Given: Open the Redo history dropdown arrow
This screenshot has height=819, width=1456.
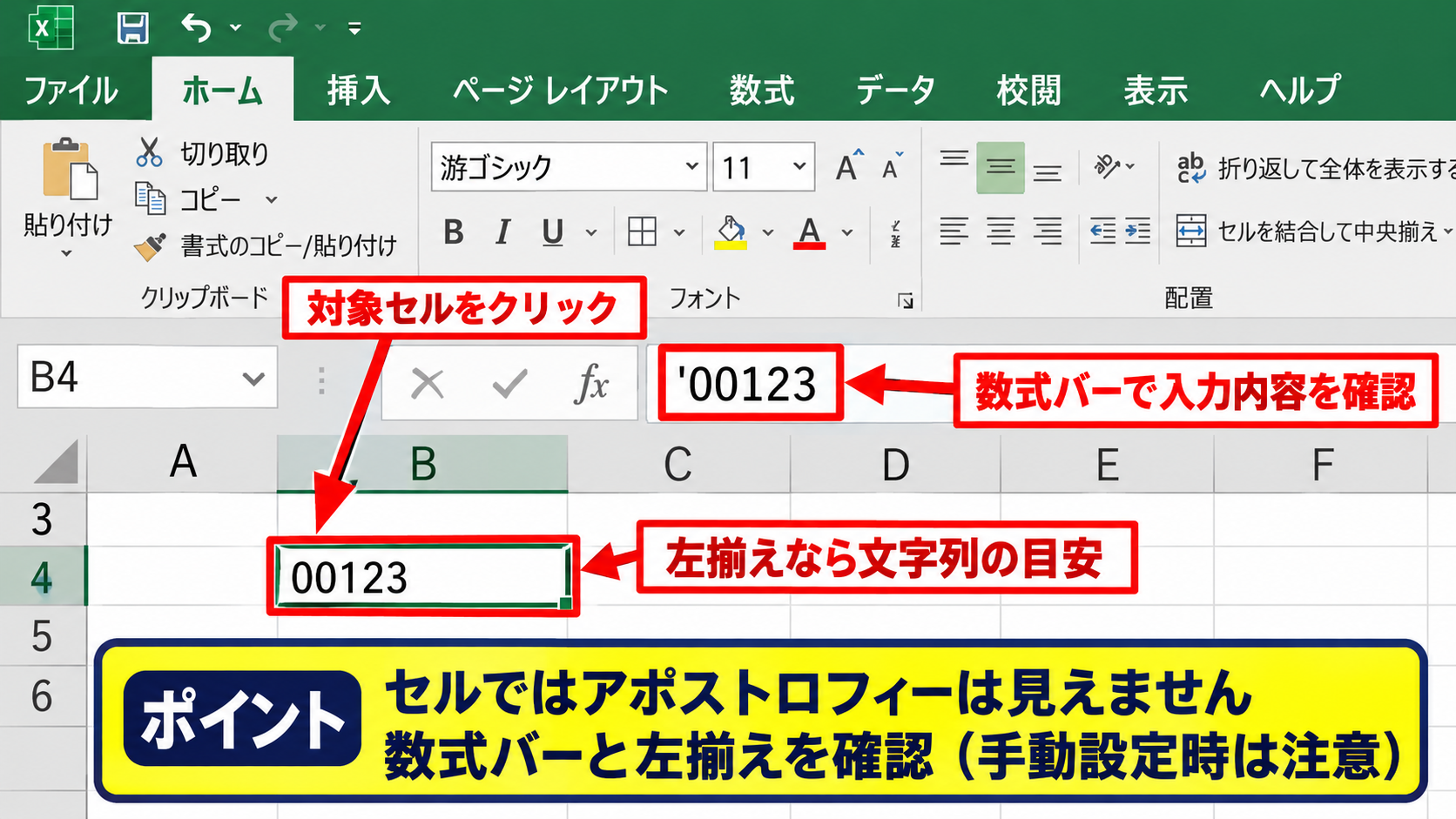Looking at the screenshot, I should tap(320, 28).
